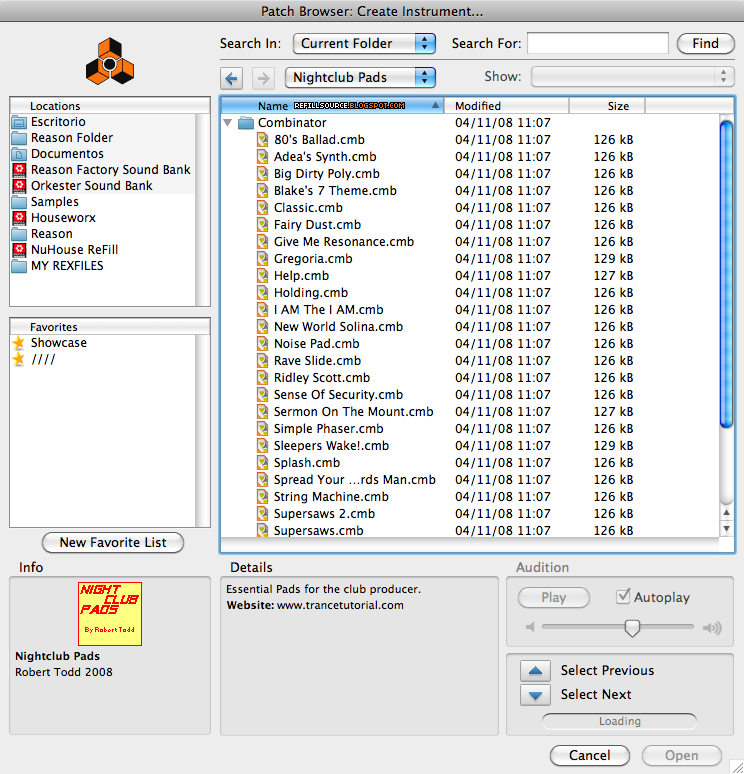Select the Escritorio desktop location icon
This screenshot has height=774, width=744.
pyautogui.click(x=19, y=122)
